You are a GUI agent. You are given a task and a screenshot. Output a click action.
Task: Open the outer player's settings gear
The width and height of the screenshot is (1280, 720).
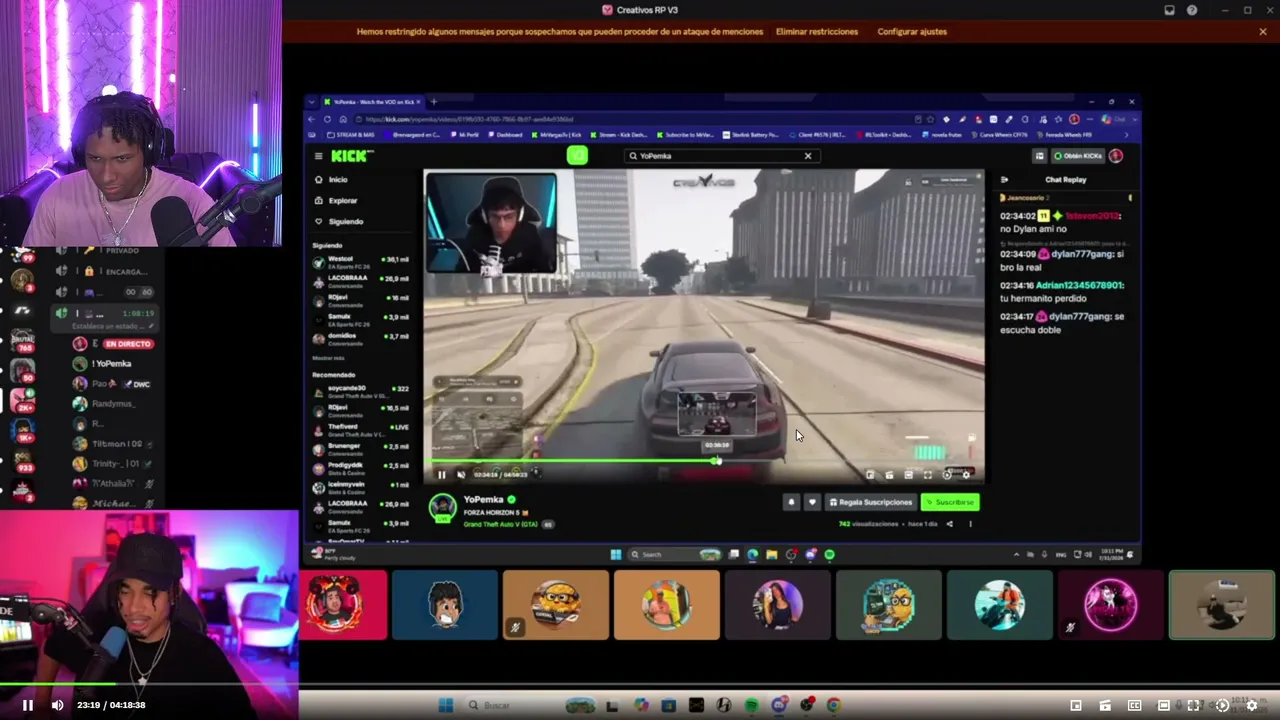[x=1251, y=705]
